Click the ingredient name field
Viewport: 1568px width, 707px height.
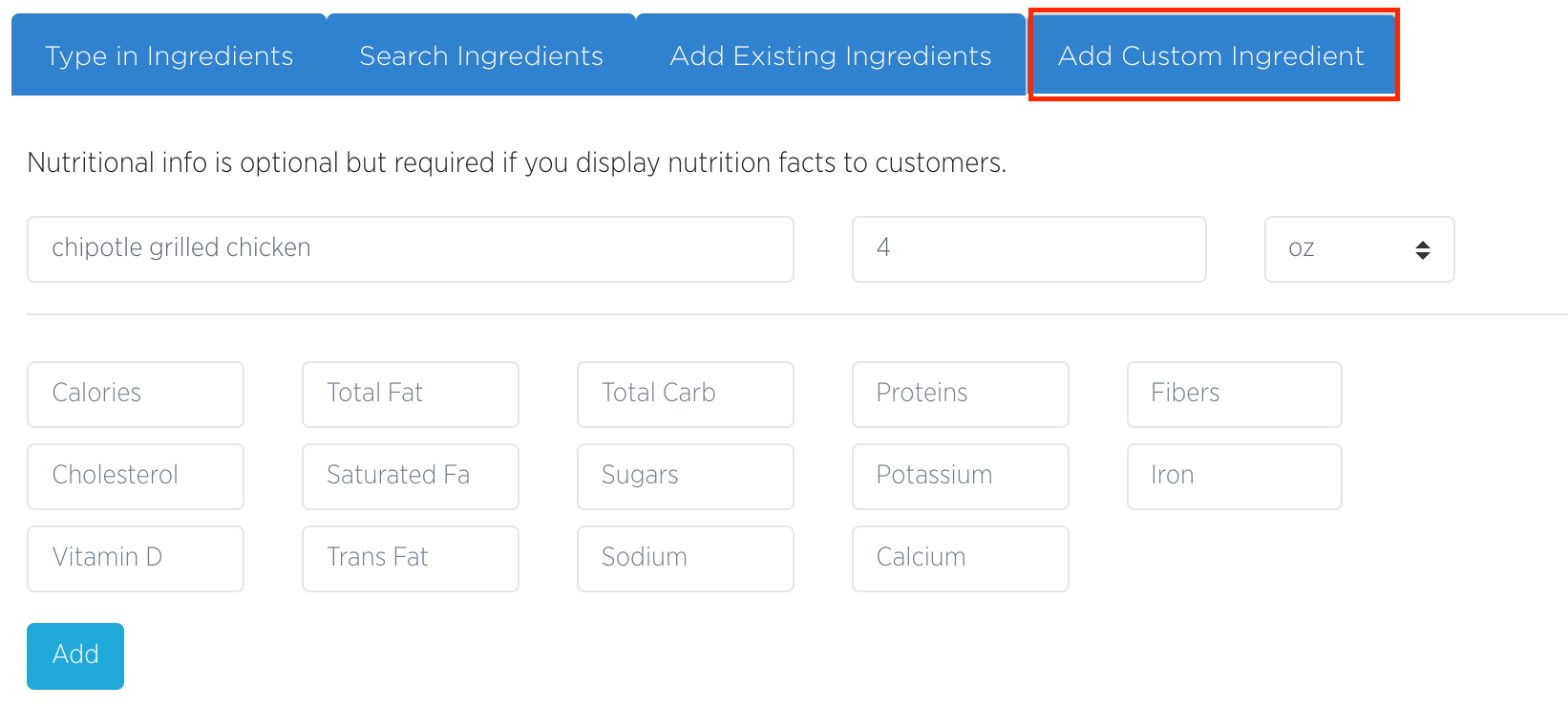point(411,248)
